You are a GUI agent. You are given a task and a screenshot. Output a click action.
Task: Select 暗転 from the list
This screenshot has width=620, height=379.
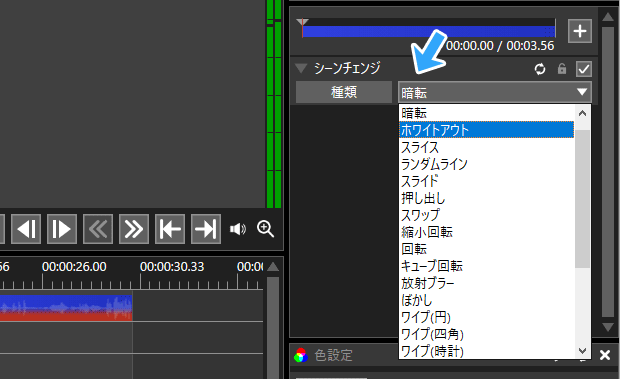[x=486, y=113]
